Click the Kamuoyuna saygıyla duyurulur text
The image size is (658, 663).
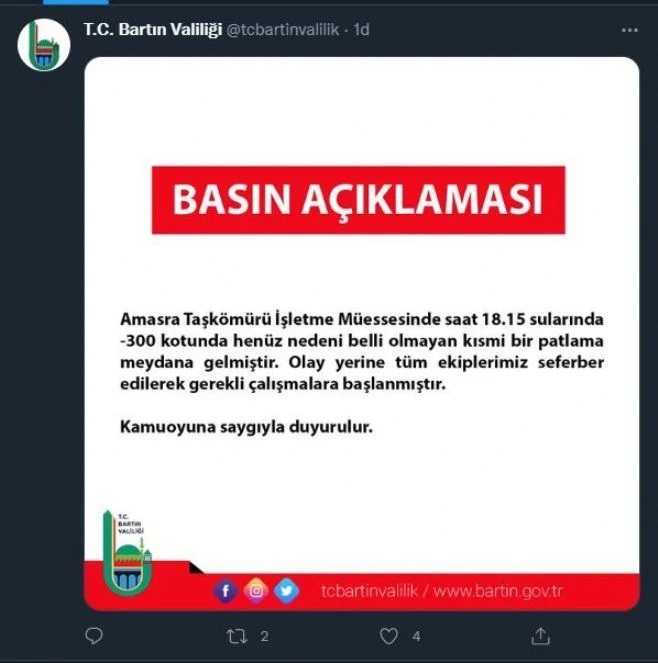coord(246,427)
